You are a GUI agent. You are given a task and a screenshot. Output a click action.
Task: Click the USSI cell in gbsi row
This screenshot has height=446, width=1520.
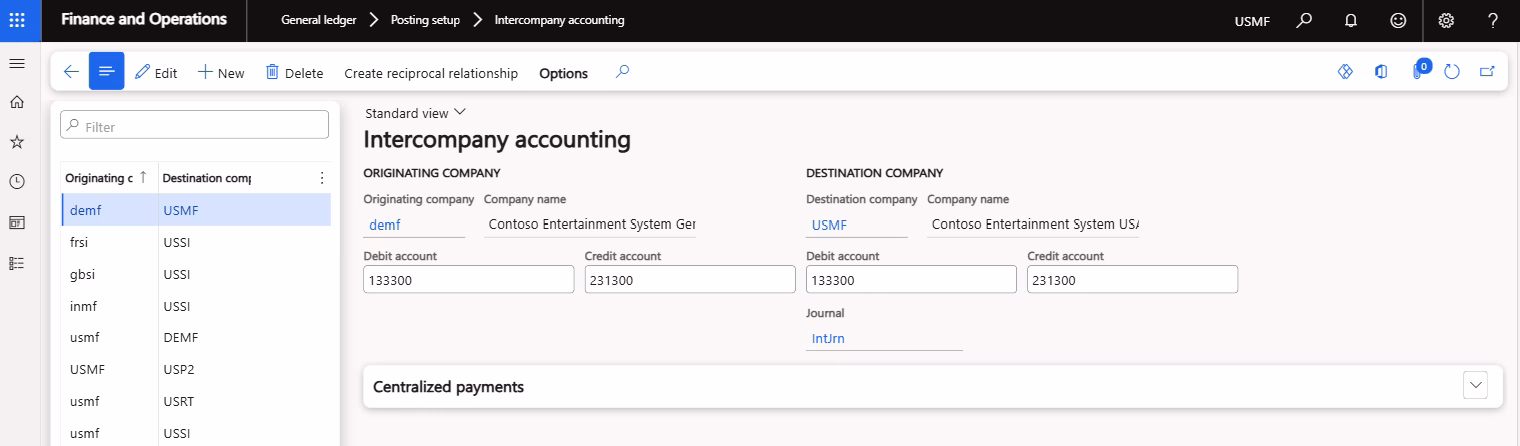tap(176, 274)
